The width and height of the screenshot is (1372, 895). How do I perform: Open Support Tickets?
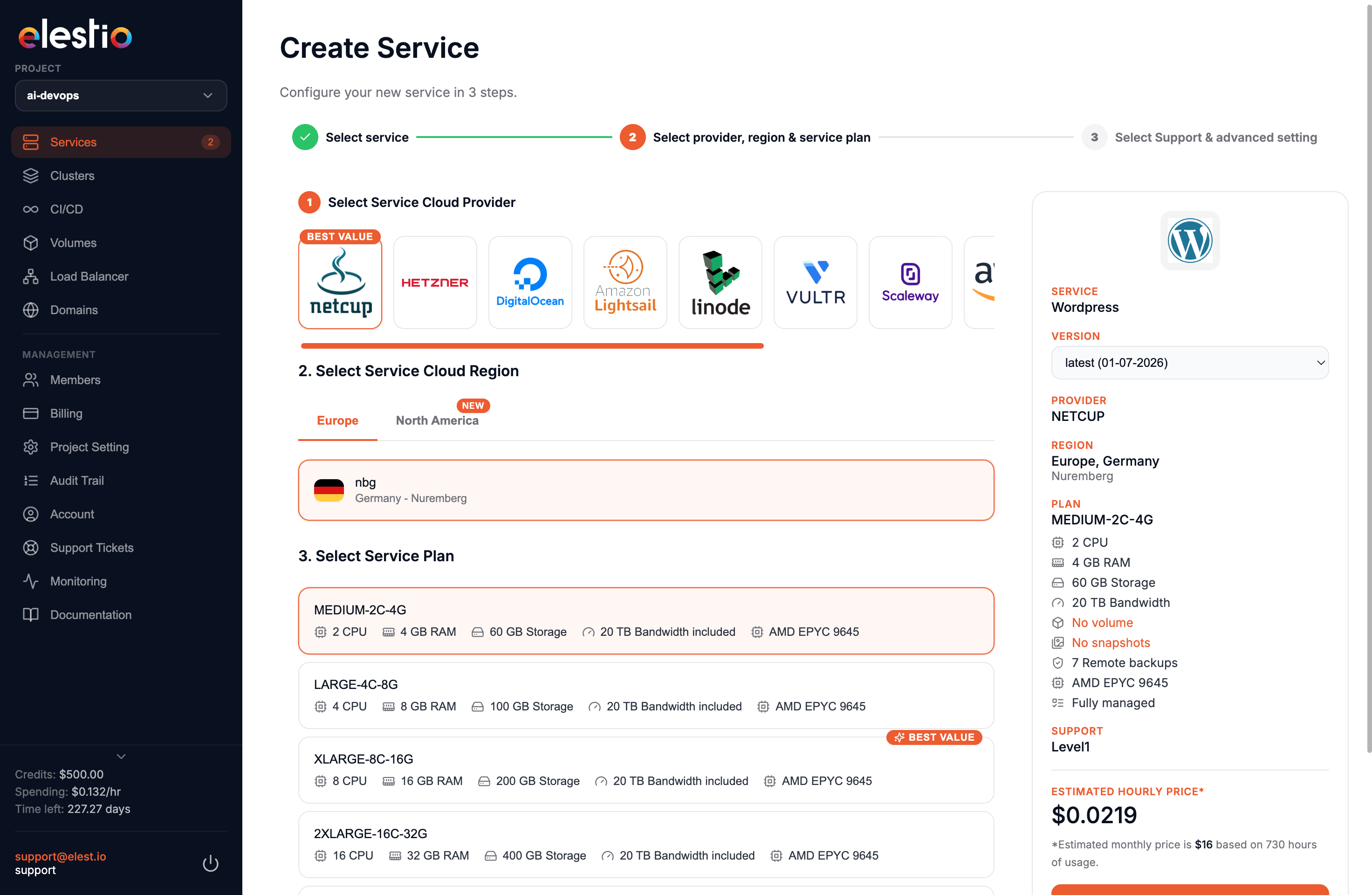tap(121, 547)
